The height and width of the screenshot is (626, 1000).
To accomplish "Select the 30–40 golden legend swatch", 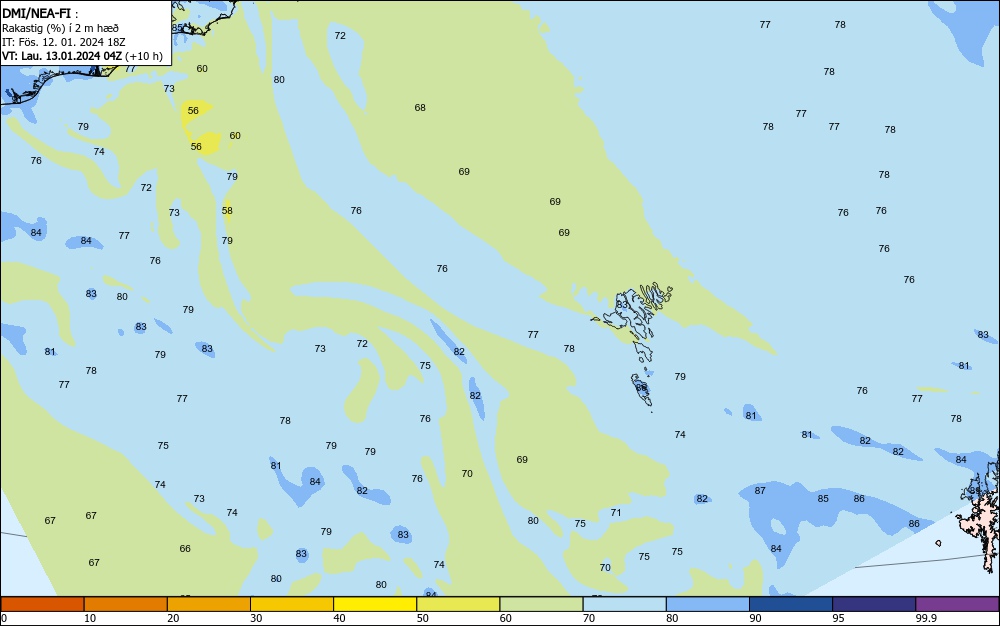I will tap(292, 604).
